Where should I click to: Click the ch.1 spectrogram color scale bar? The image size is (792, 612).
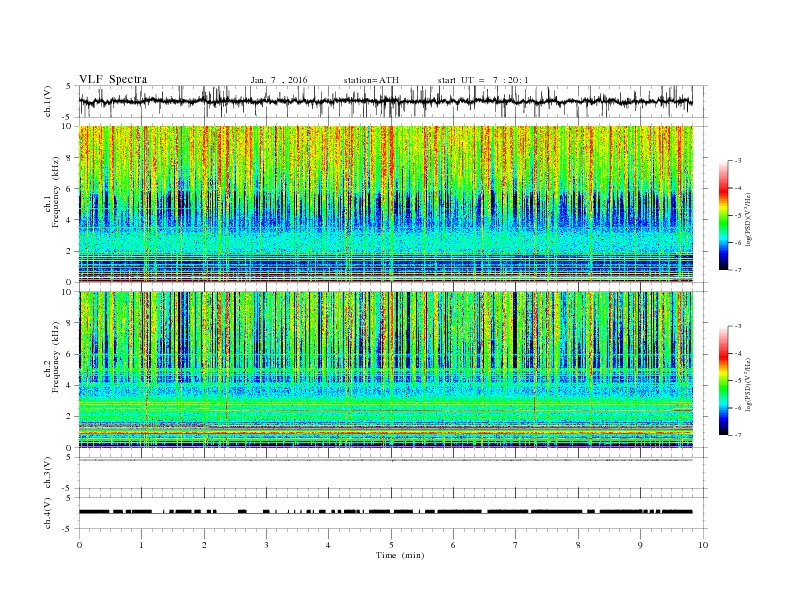724,216
